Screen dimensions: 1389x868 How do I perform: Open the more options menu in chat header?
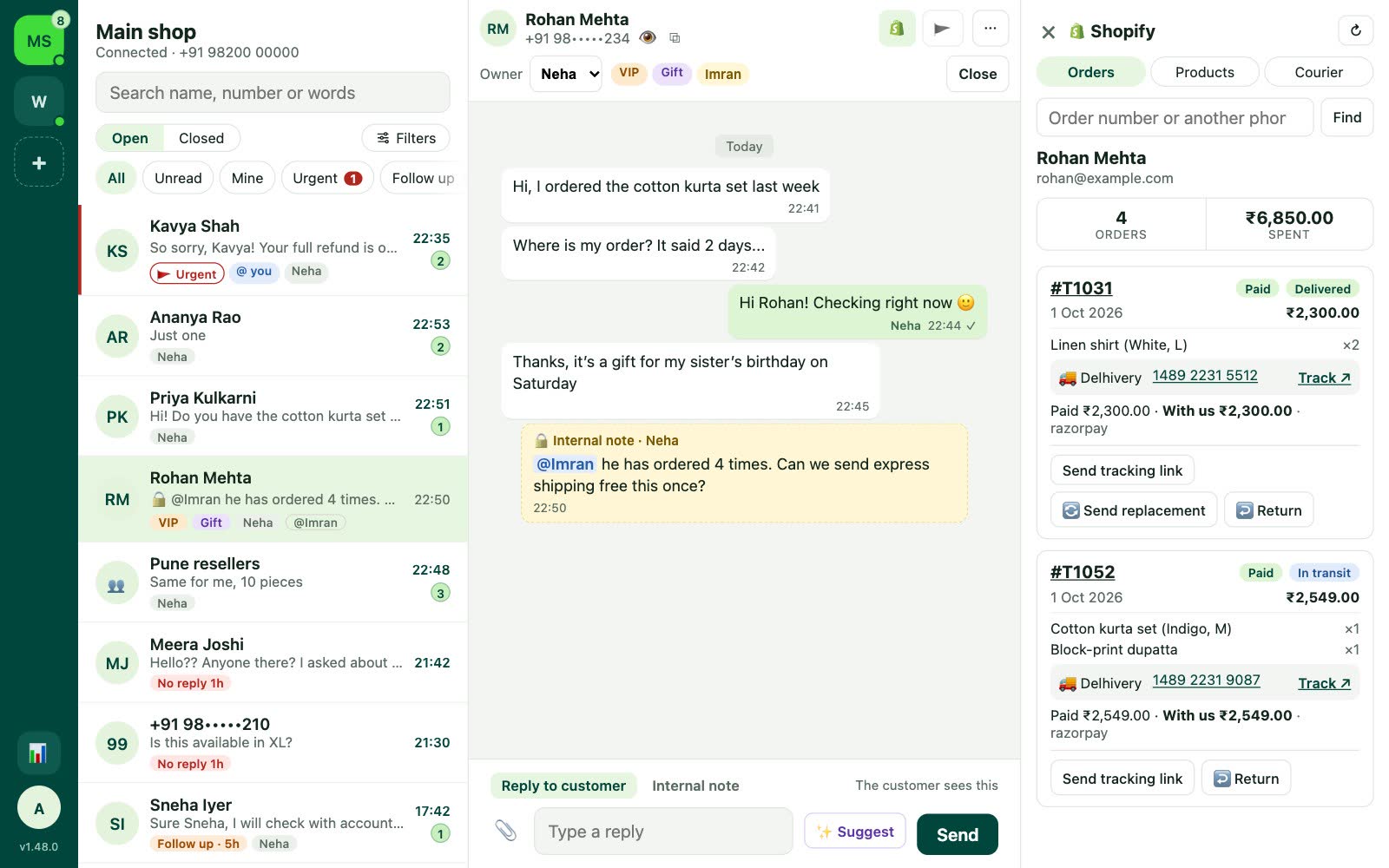pyautogui.click(x=991, y=29)
